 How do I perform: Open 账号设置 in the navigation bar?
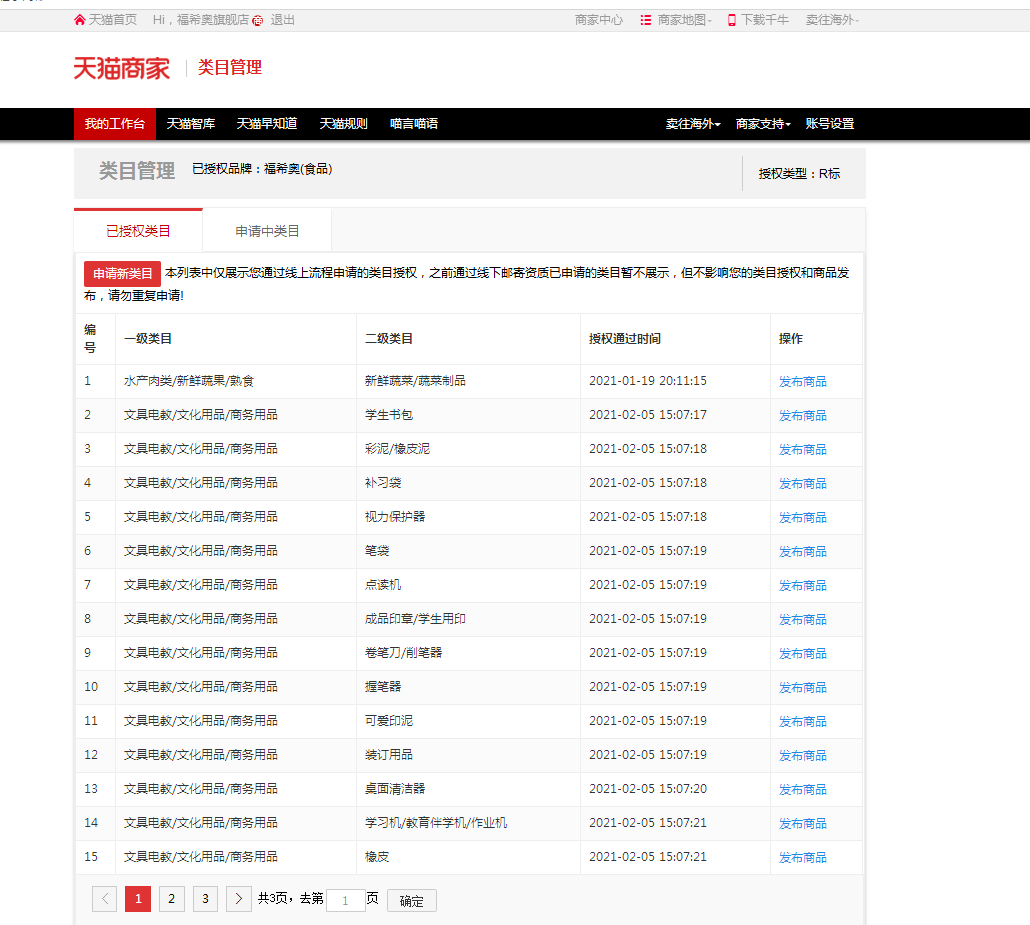coord(830,124)
